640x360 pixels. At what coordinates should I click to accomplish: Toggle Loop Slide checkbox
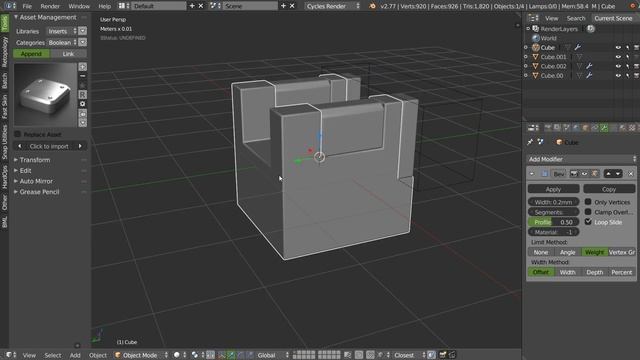[588, 222]
